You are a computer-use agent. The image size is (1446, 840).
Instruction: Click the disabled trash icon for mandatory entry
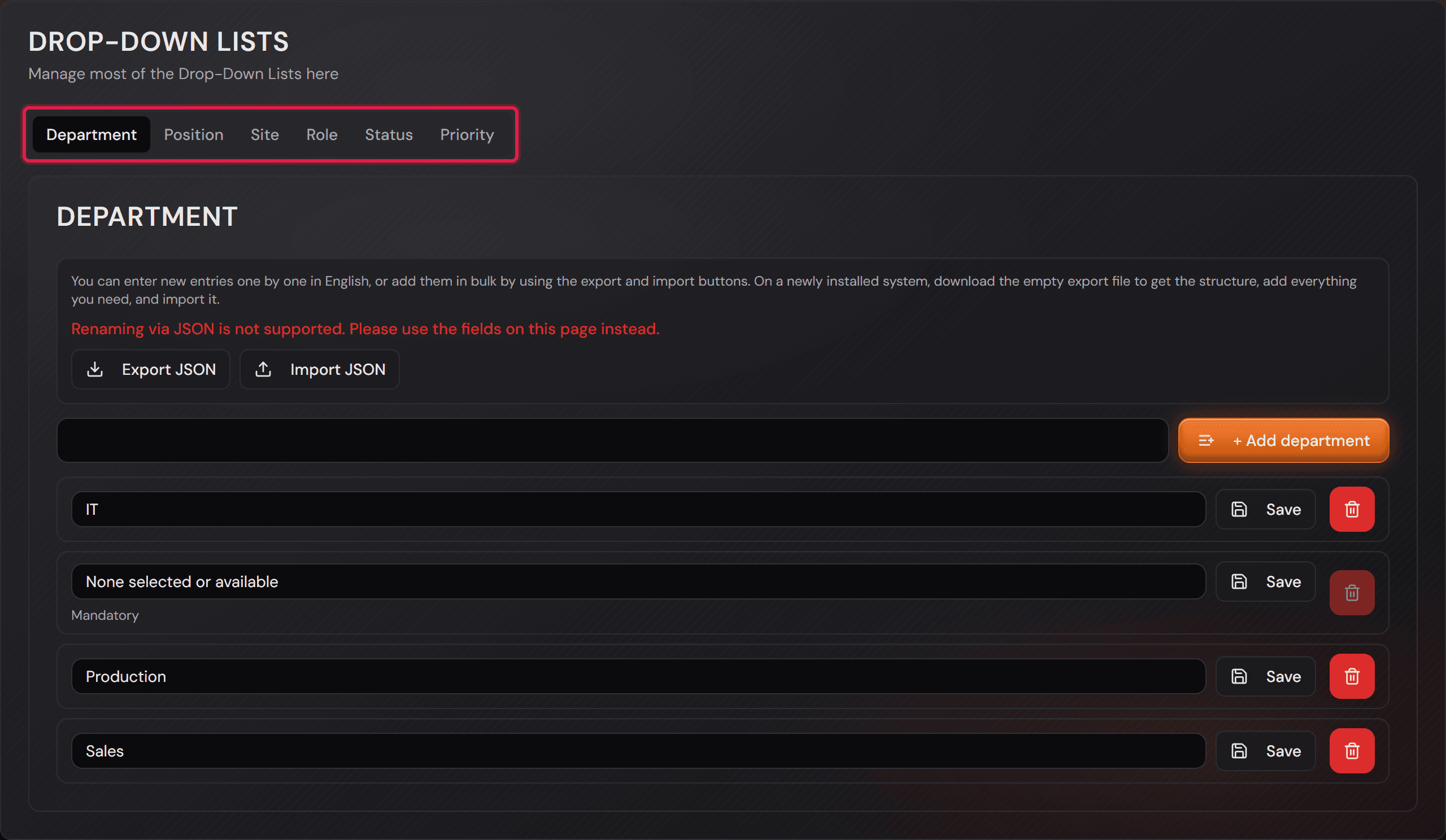pos(1351,592)
